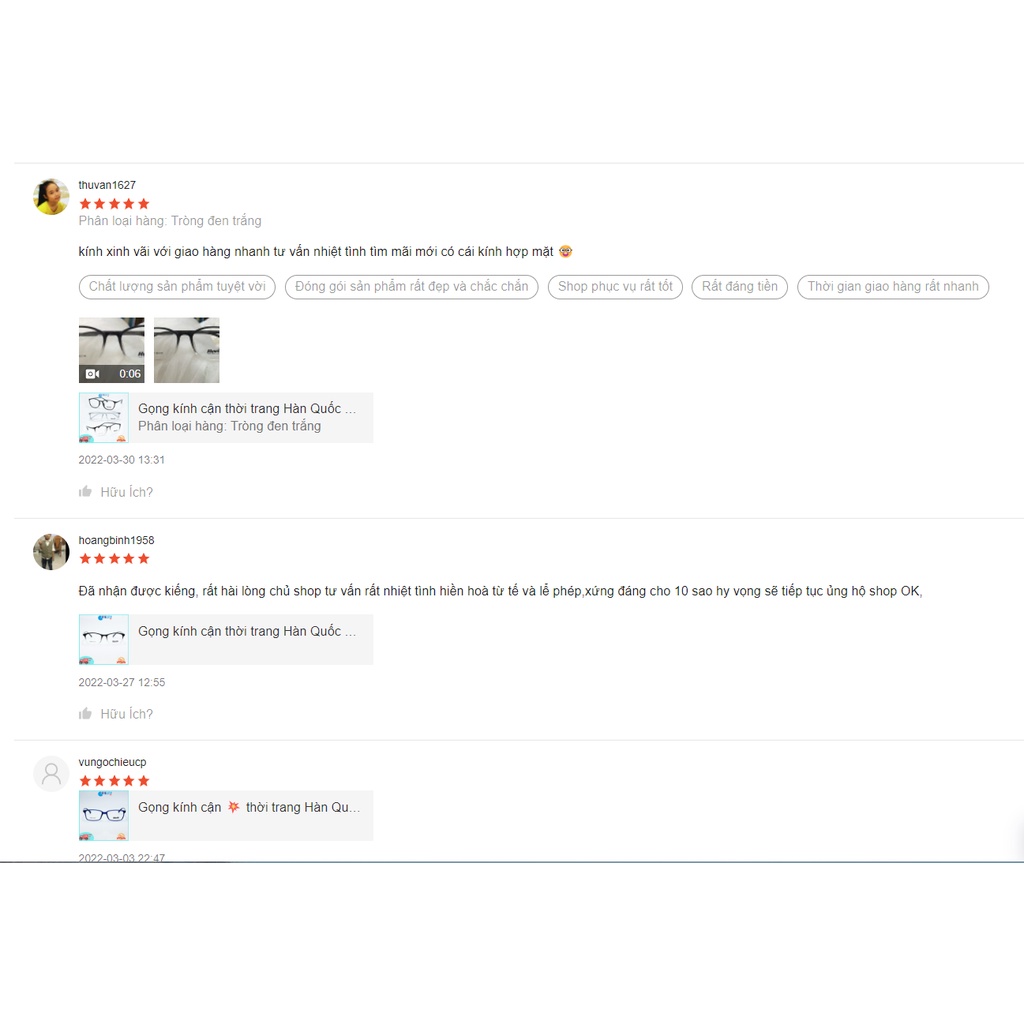Open product thumbnail in thuvan1627's review
Screen dimensions: 1024x1024
(x=104, y=417)
